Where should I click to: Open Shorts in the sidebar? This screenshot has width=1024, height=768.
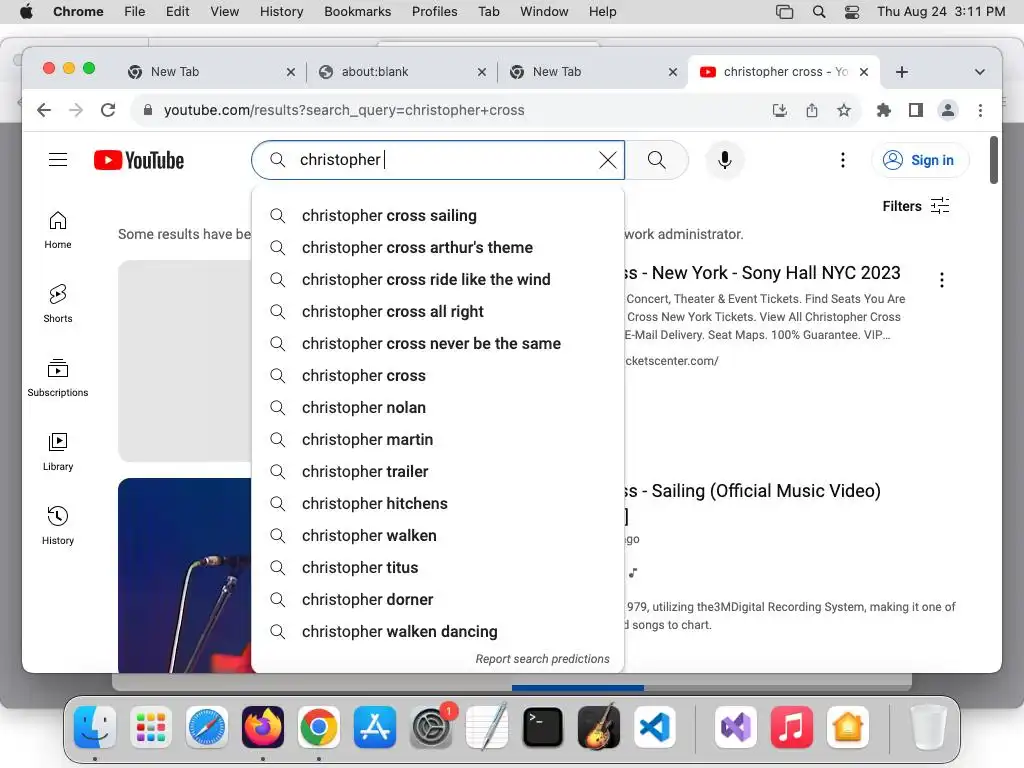tap(58, 304)
